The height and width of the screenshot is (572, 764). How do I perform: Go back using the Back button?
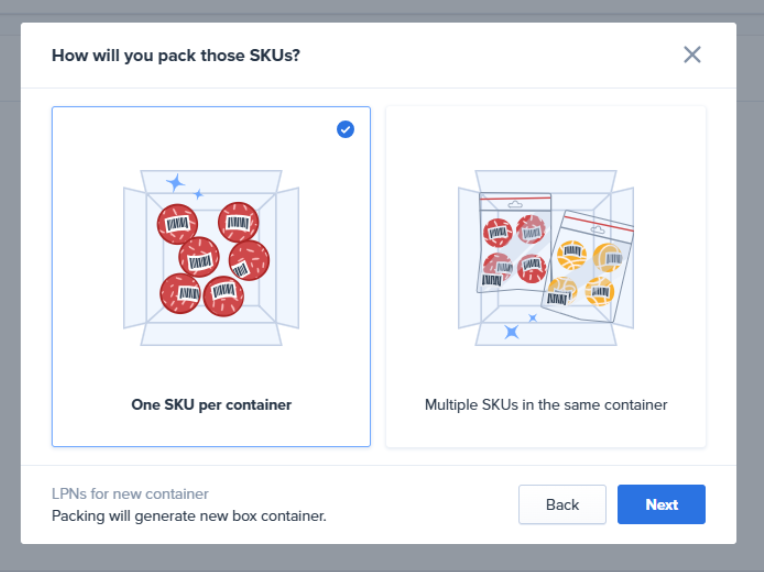coord(562,505)
